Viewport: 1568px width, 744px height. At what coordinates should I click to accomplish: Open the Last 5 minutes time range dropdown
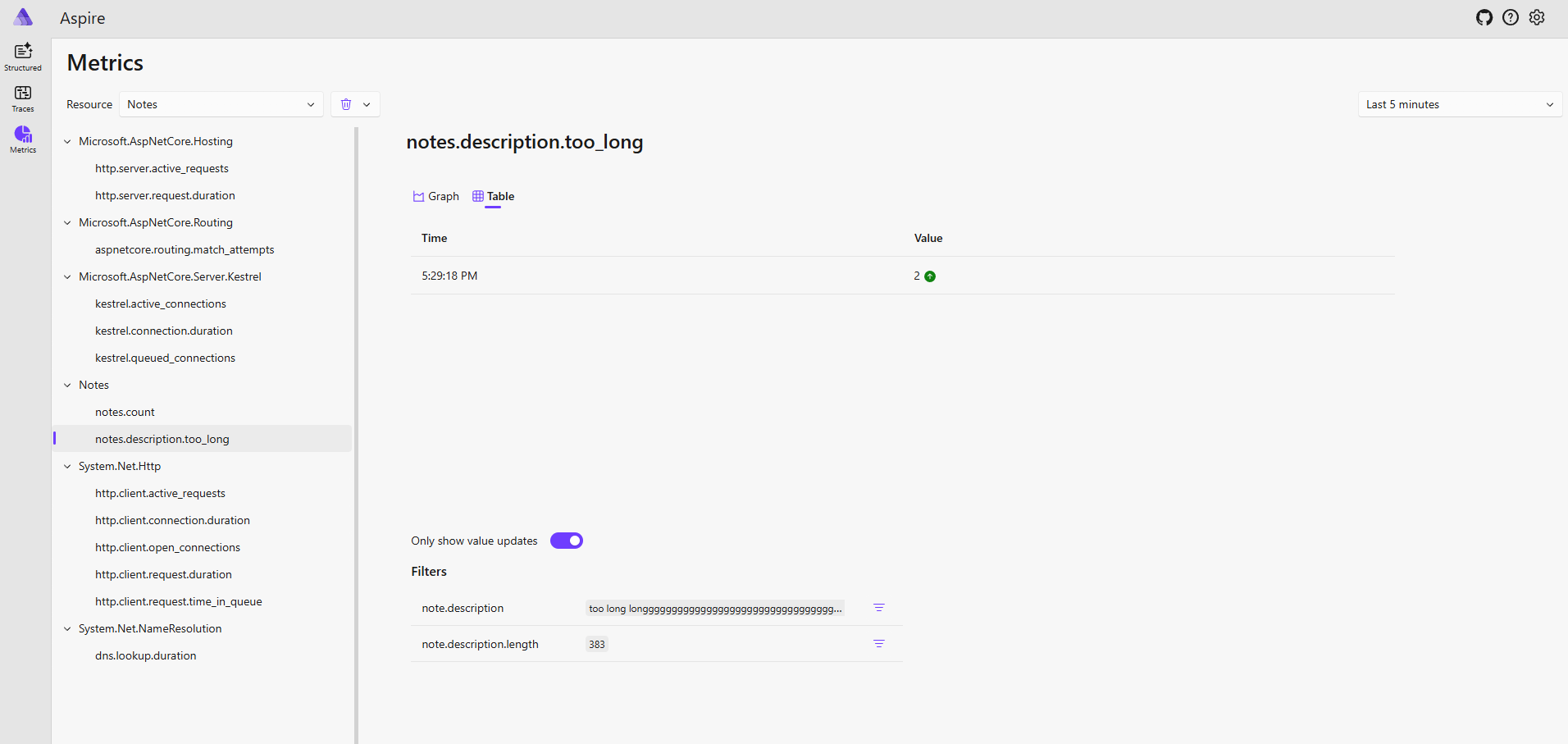click(x=1459, y=104)
